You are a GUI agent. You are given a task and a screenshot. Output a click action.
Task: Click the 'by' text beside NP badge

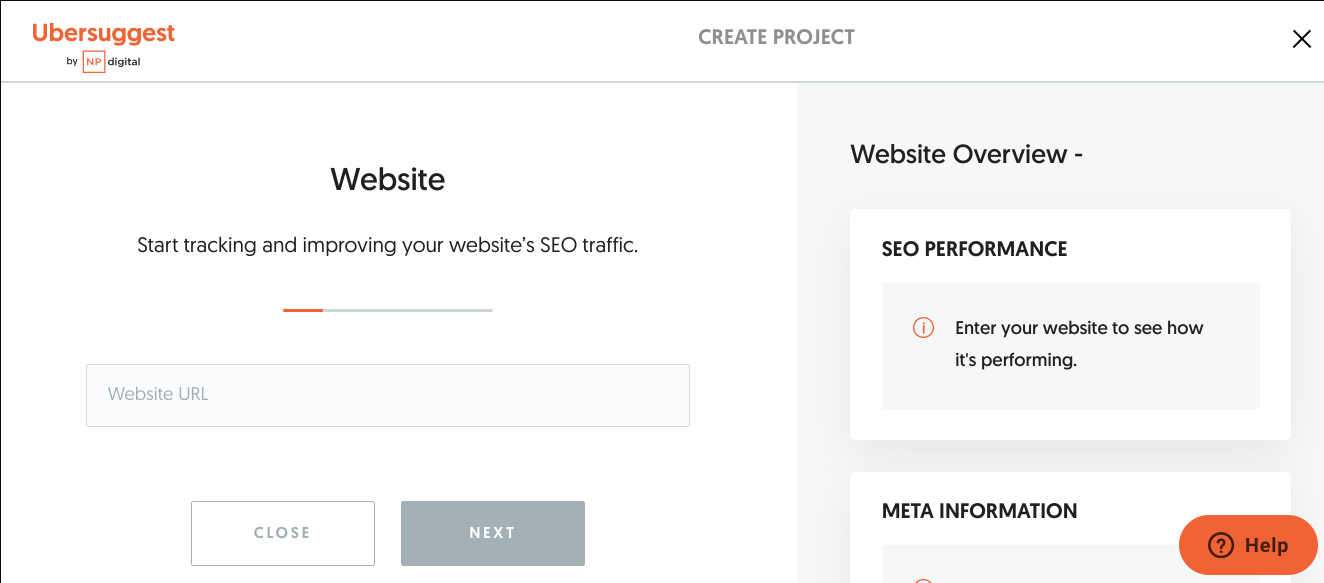72,62
